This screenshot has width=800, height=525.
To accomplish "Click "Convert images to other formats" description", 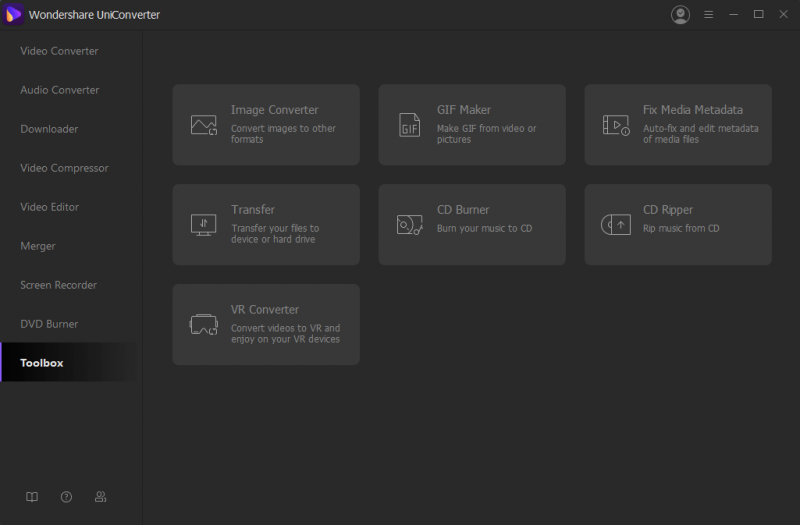I will click(283, 134).
